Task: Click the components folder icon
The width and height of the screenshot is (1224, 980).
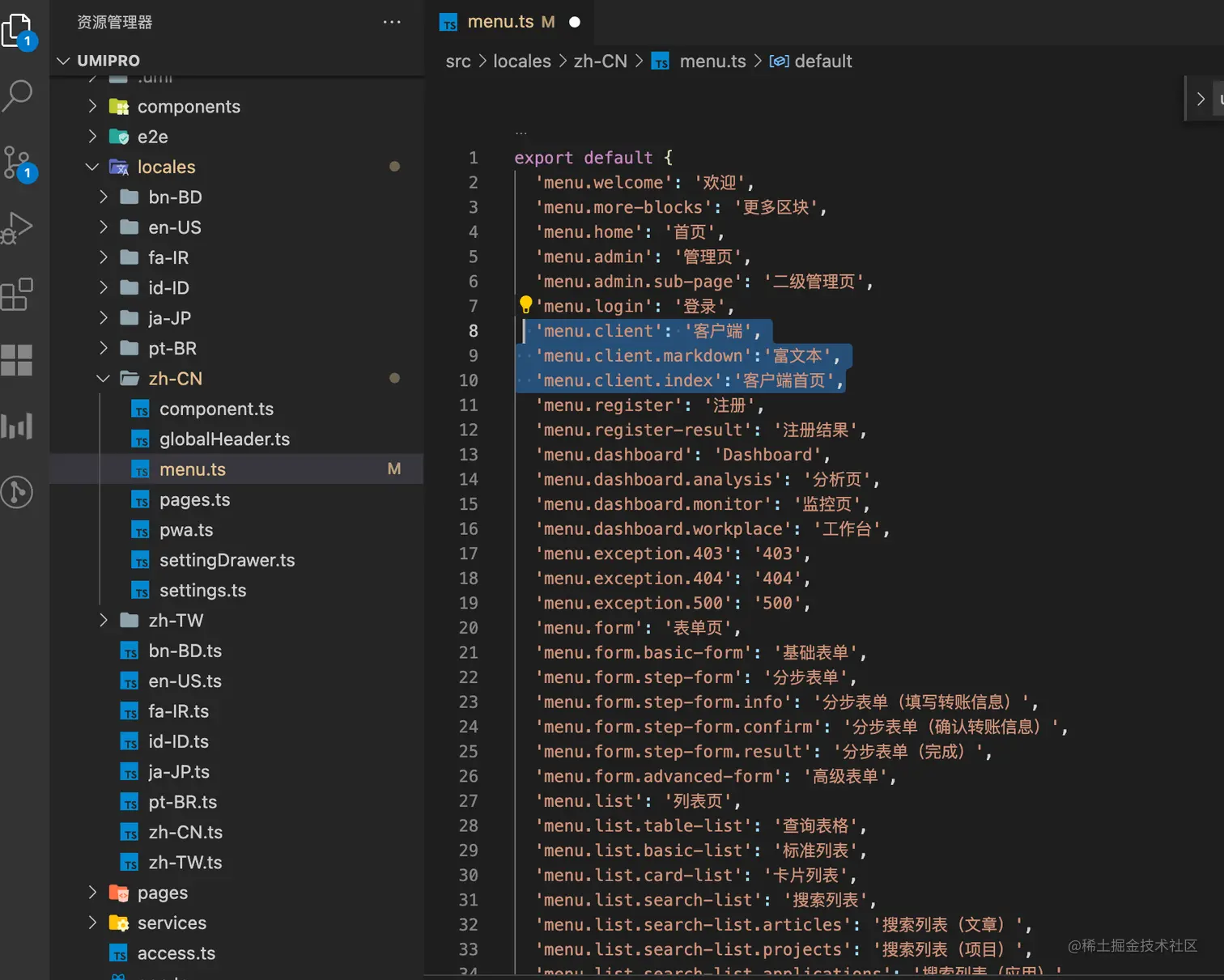Action: [119, 107]
